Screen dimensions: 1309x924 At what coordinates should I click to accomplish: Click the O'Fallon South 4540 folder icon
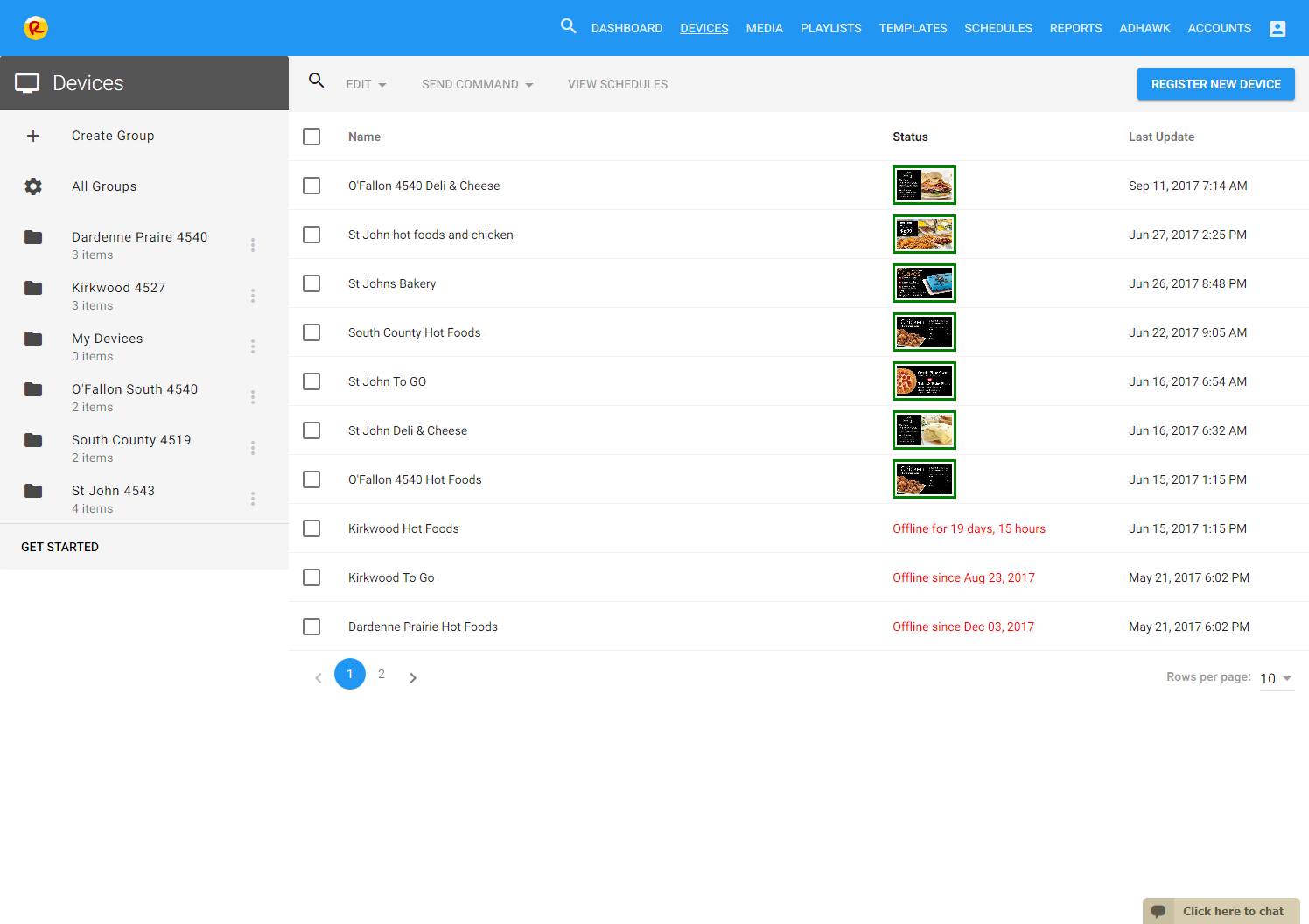coord(33,389)
